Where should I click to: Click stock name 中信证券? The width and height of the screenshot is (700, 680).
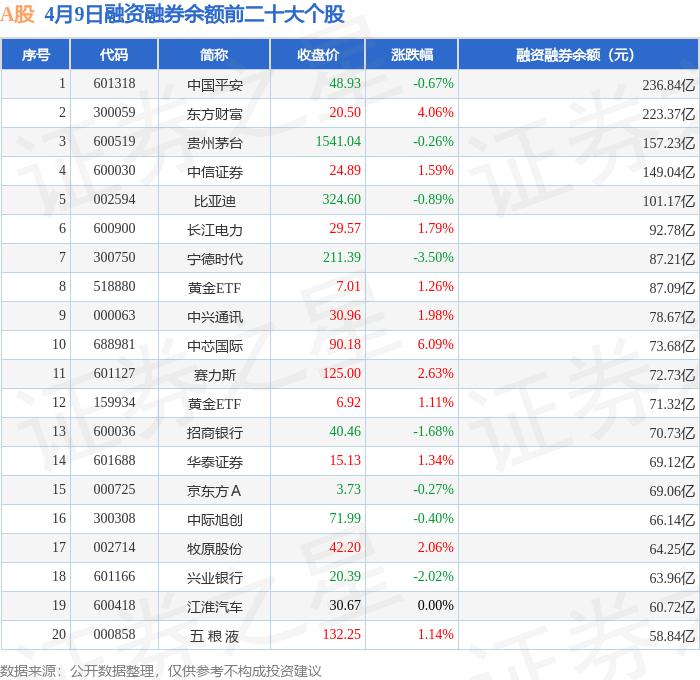click(215, 172)
